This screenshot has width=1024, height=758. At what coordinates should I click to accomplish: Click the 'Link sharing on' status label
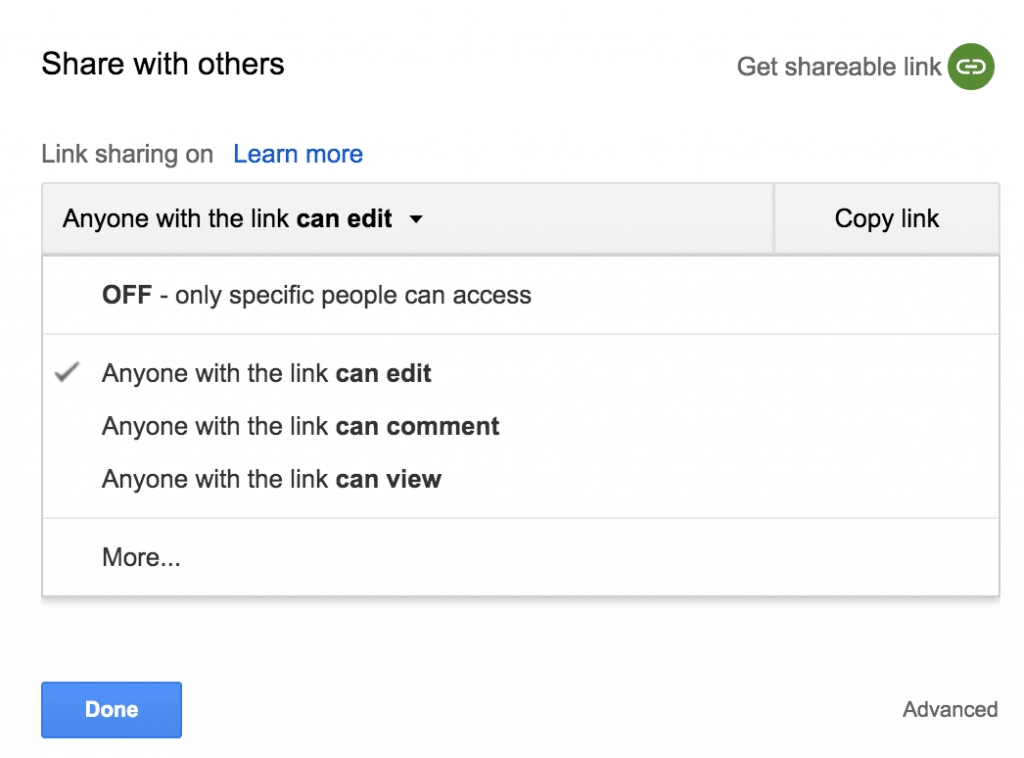coord(127,155)
